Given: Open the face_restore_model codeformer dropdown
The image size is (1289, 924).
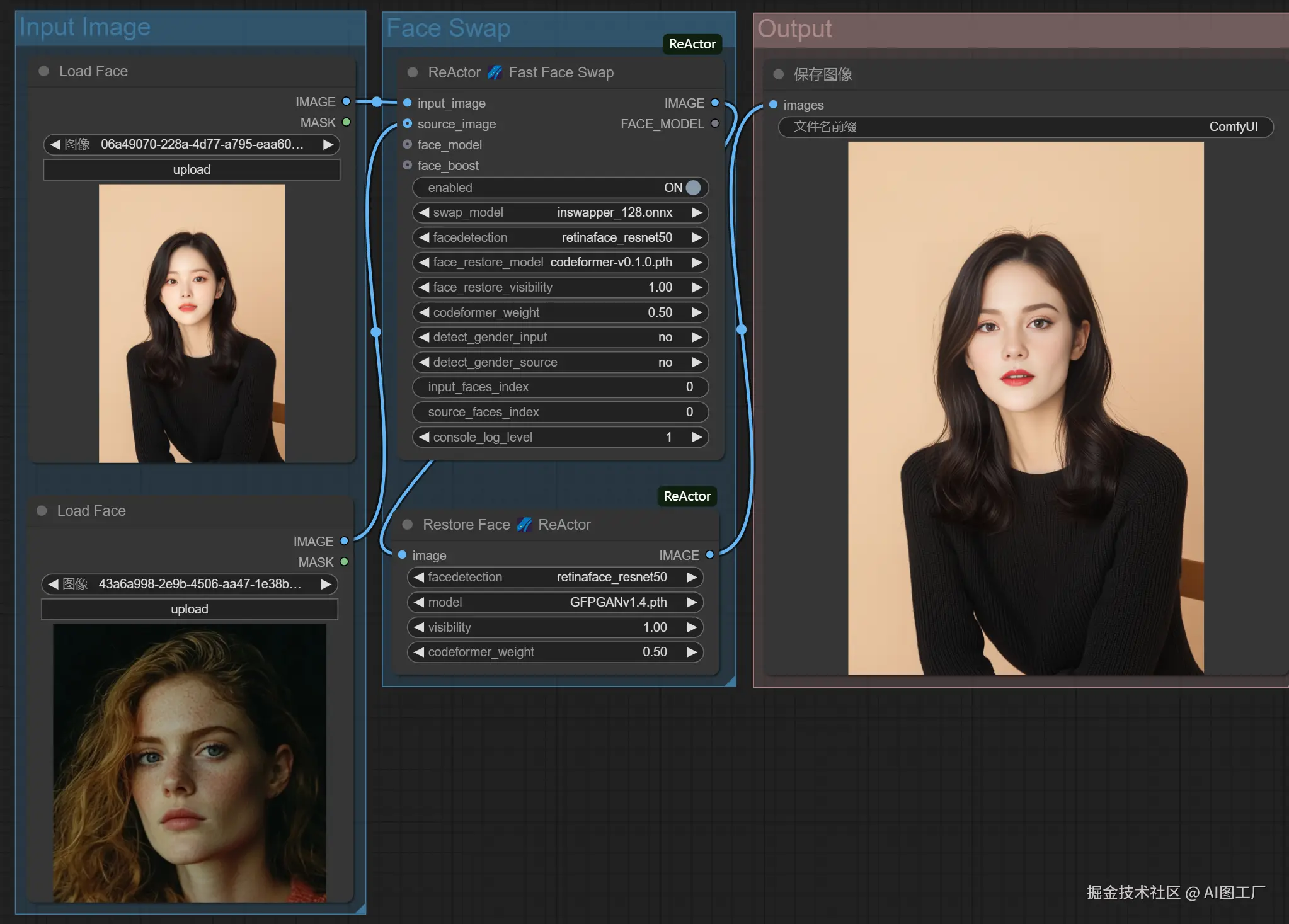Looking at the screenshot, I should point(610,262).
